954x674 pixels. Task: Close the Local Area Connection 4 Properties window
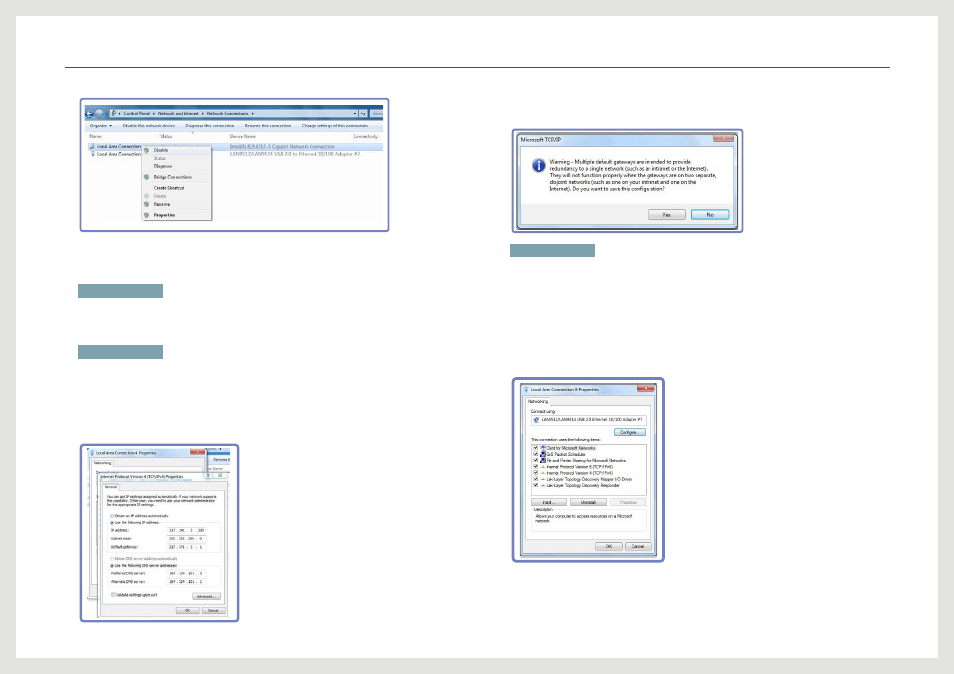pyautogui.click(x=197, y=452)
